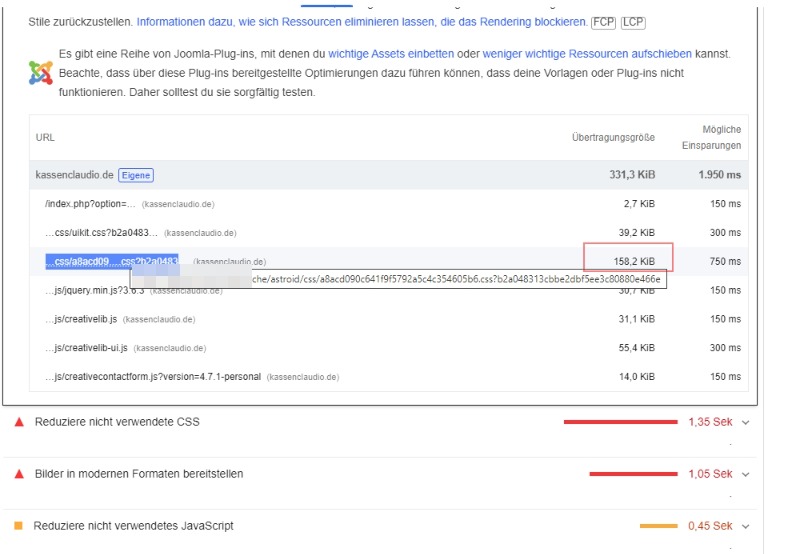The height and width of the screenshot is (554, 800).
Task: Open the /index.php?option=… URL entry
Action: coord(90,204)
